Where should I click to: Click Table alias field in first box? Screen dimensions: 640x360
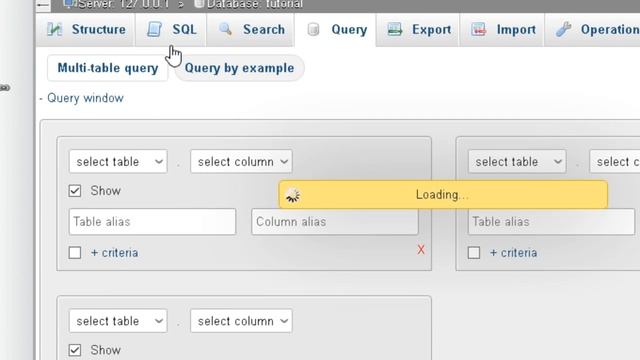click(x=152, y=222)
